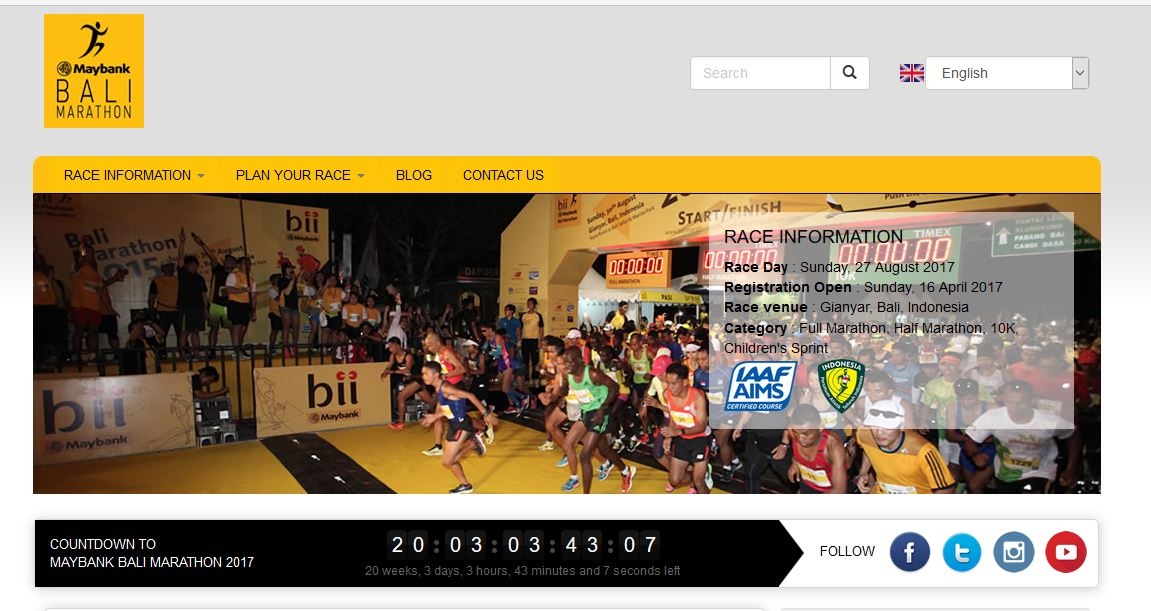Open the Blog page
Image resolution: width=1151 pixels, height=611 pixels.
pyautogui.click(x=413, y=176)
